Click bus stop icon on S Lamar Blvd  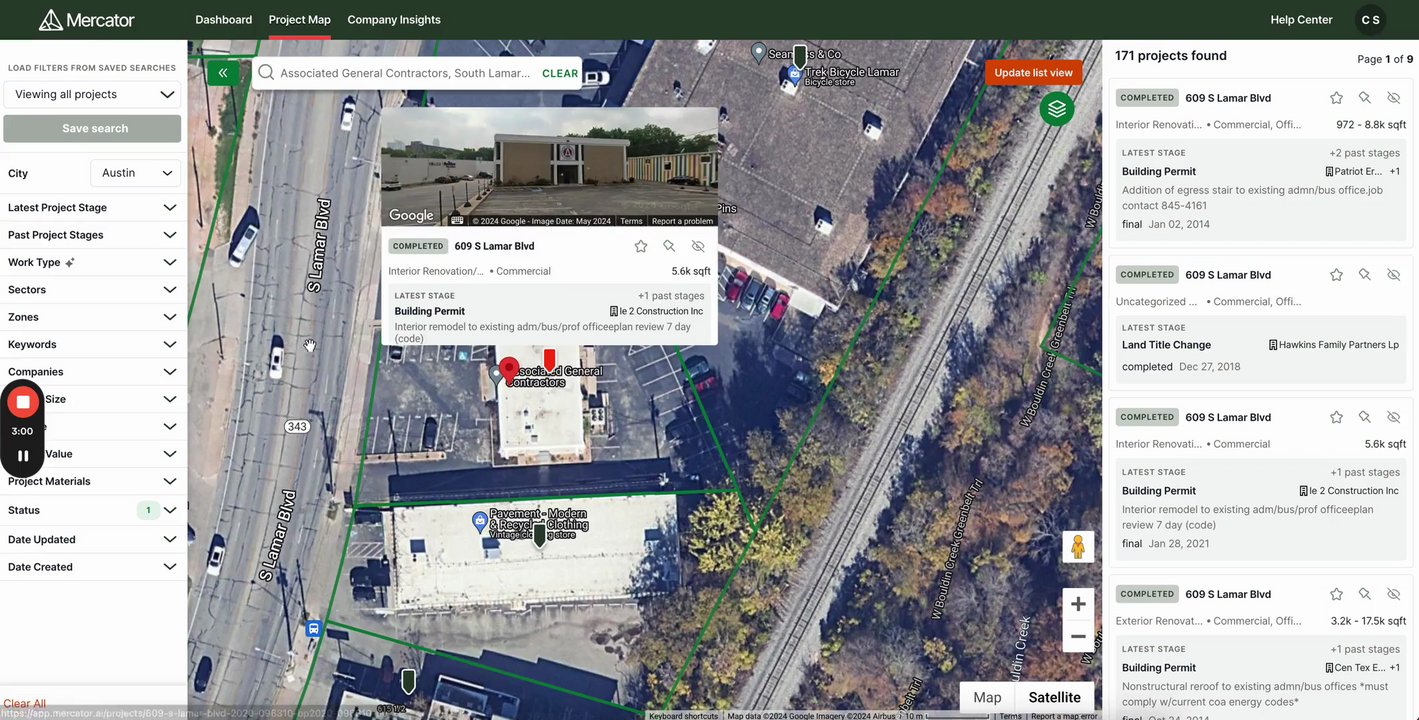[x=314, y=629]
